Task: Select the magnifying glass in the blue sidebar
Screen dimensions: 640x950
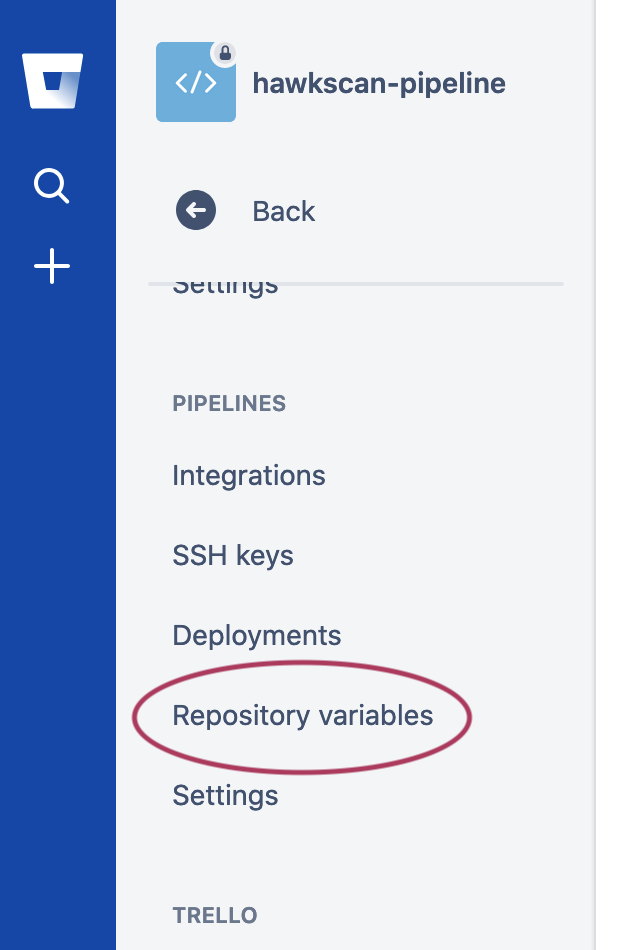Action: click(51, 186)
